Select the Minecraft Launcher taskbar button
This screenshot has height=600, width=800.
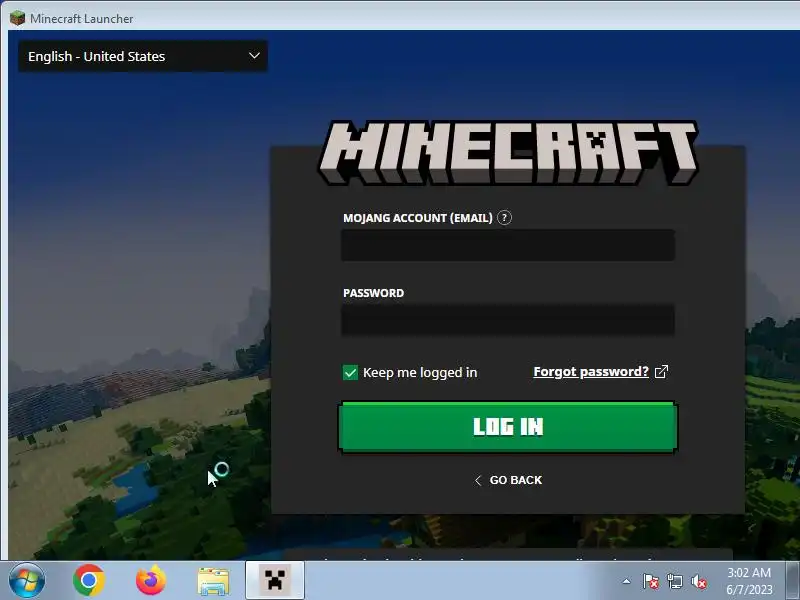[x=275, y=580]
